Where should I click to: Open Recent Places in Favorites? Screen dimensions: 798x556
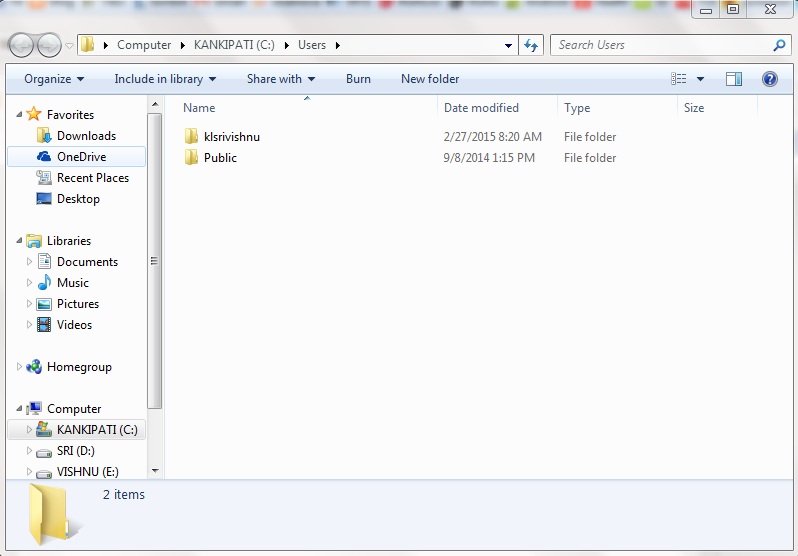click(x=93, y=178)
